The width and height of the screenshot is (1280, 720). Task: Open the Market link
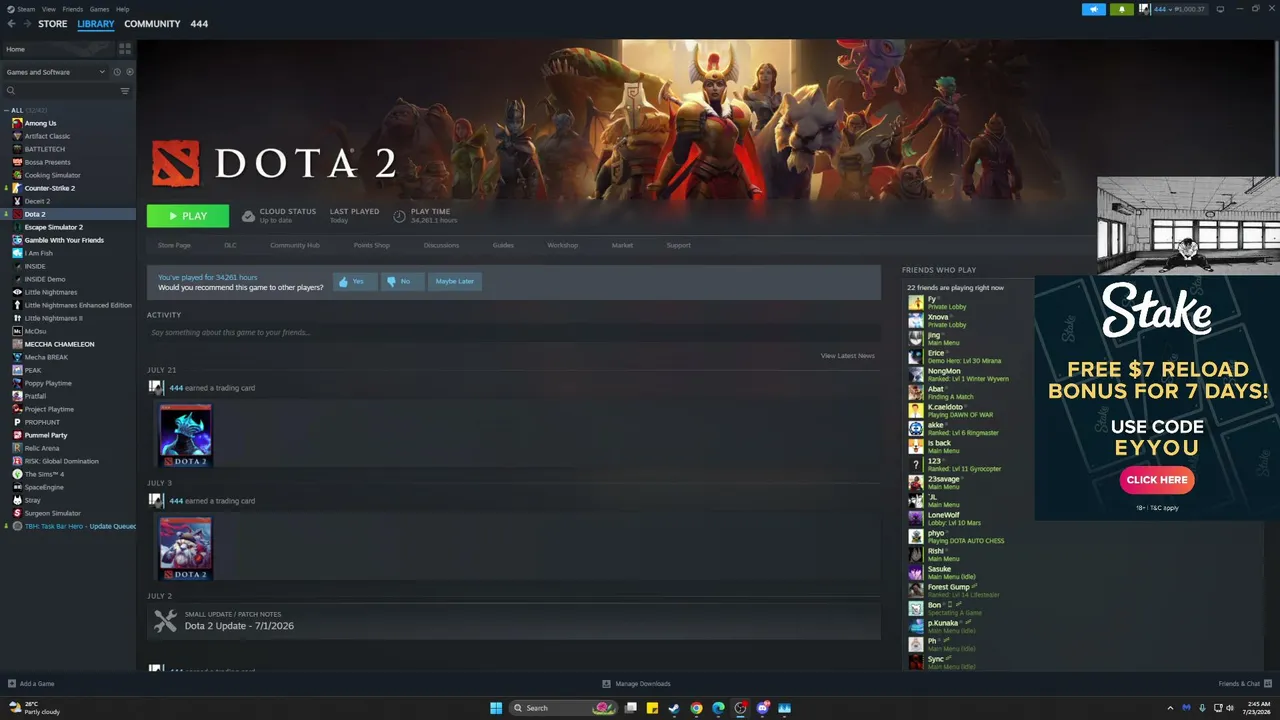[x=622, y=245]
